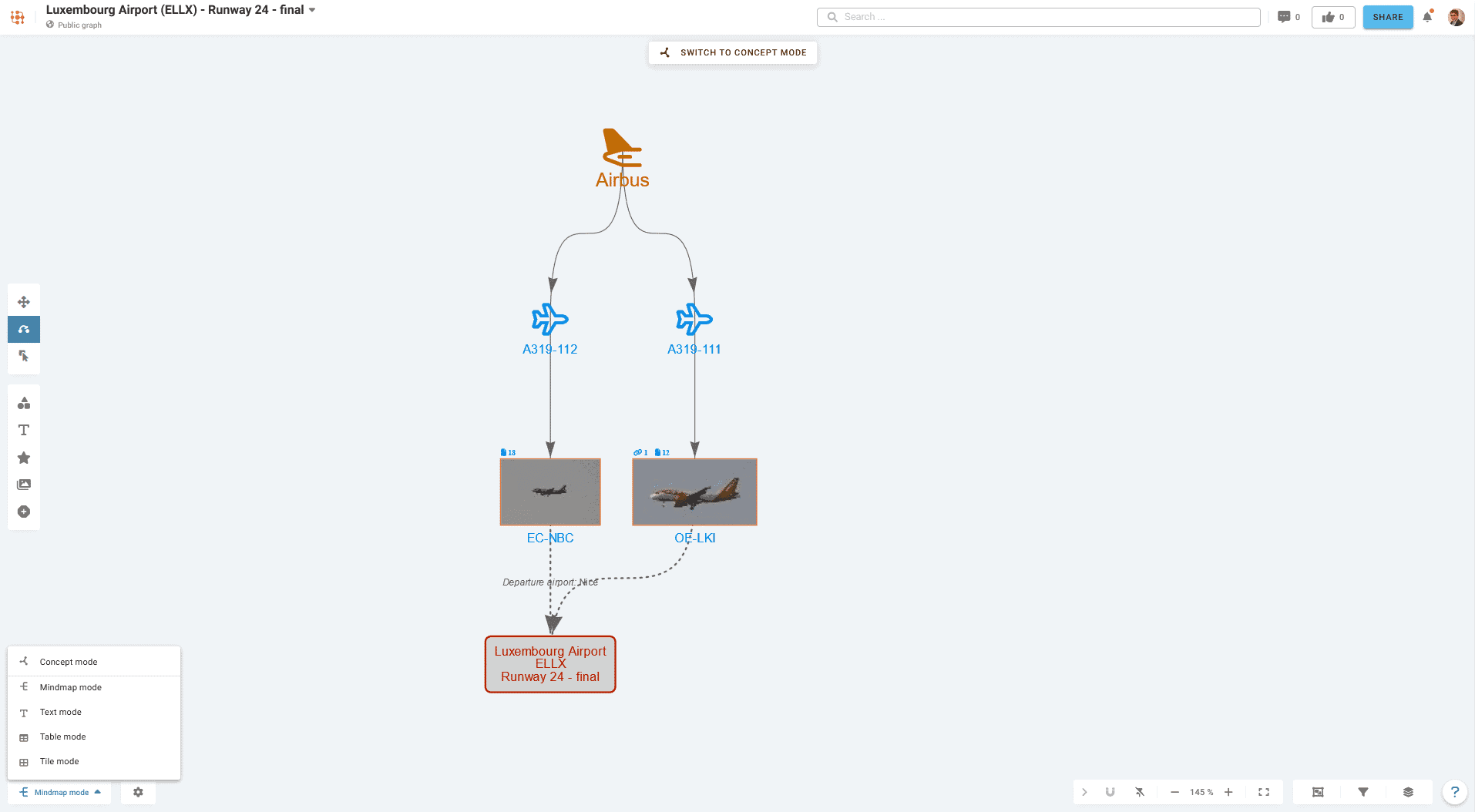Select the Airbus node
The image size is (1475, 812).
click(622, 158)
